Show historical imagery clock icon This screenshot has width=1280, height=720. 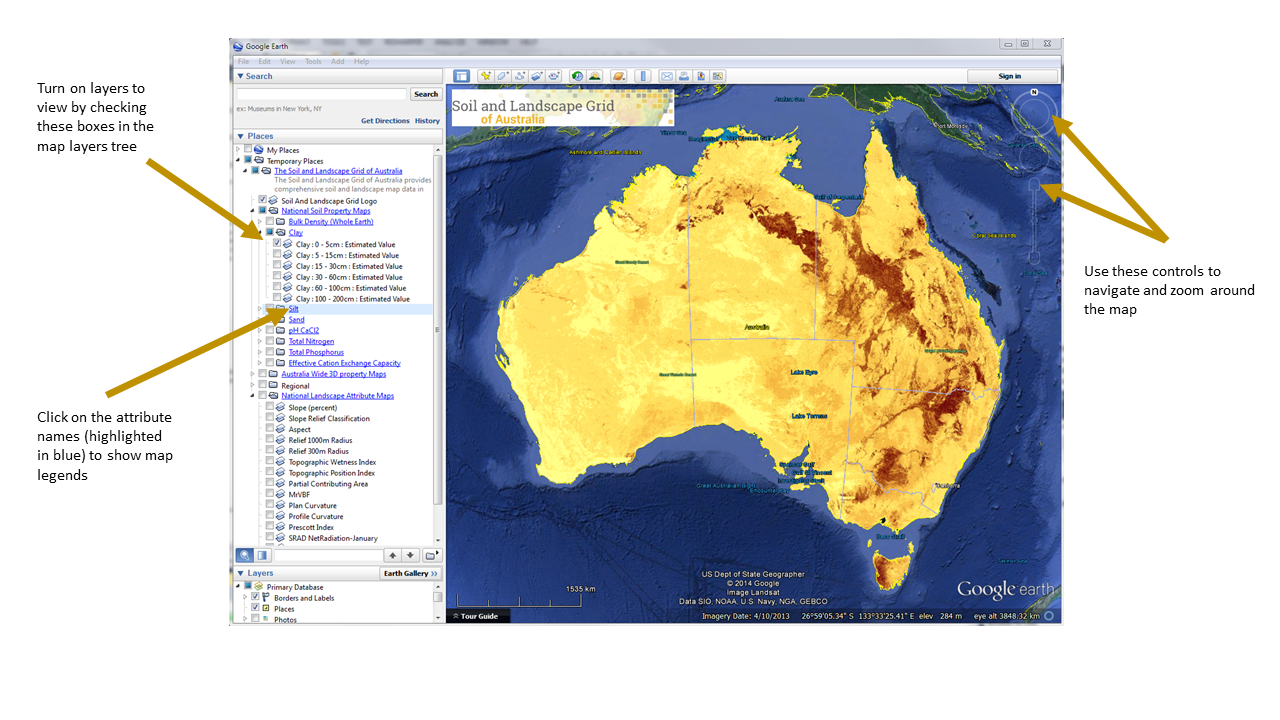(x=578, y=76)
